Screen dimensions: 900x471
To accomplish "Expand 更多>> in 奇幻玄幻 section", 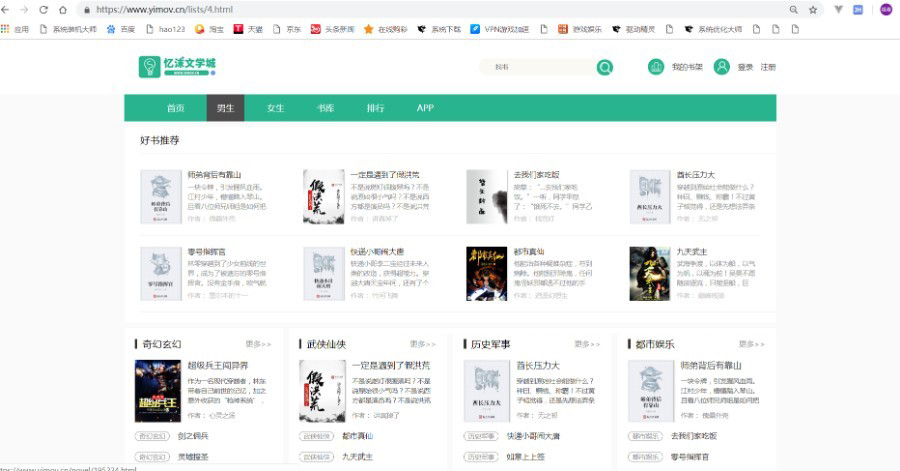I will 258,344.
